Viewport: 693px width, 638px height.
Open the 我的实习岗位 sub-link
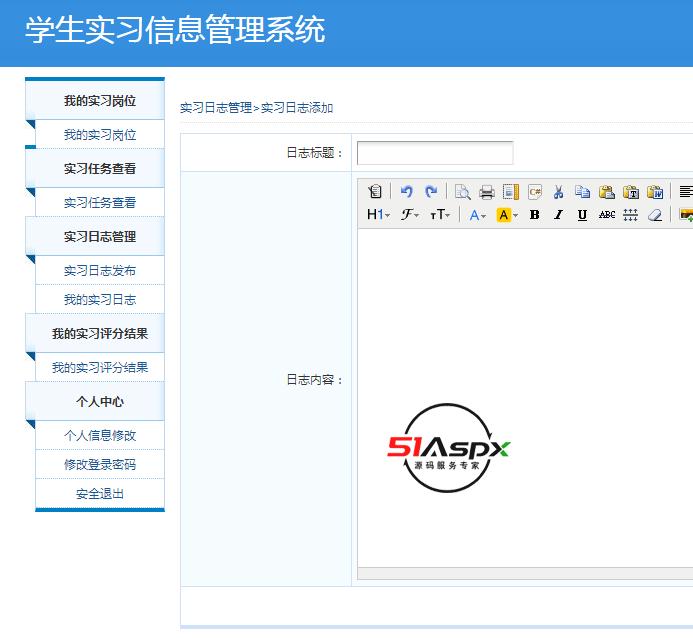pos(100,134)
